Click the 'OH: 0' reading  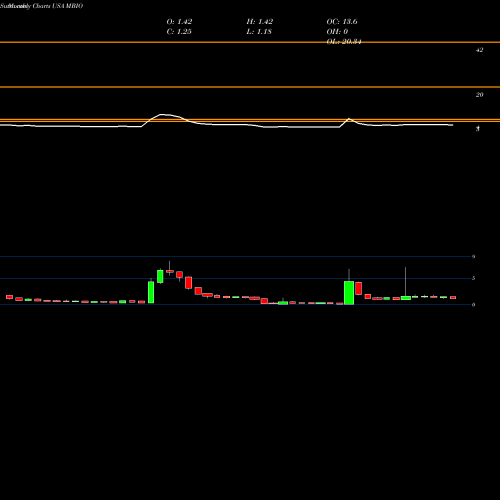[x=337, y=32]
